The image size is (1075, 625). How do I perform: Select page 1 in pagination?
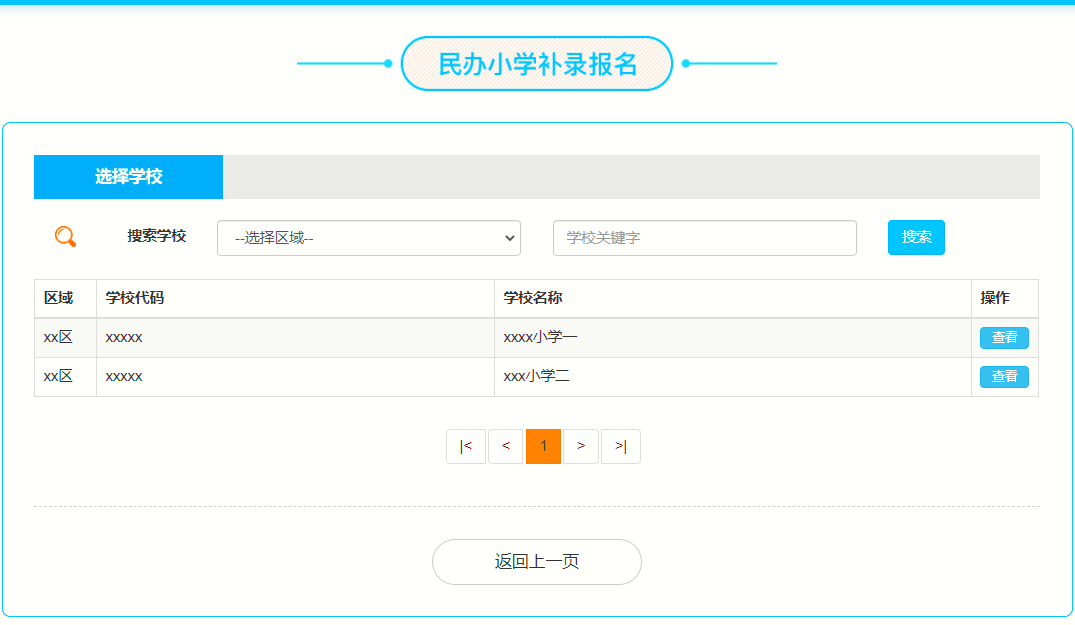[543, 446]
